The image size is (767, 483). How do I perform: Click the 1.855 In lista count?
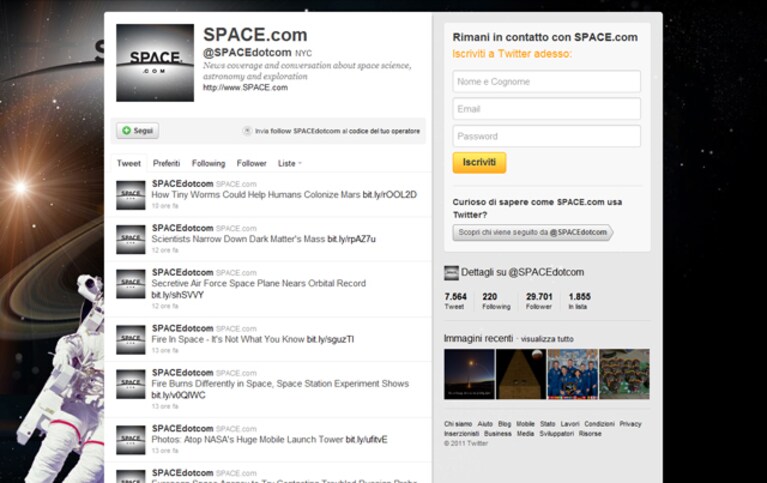click(579, 301)
